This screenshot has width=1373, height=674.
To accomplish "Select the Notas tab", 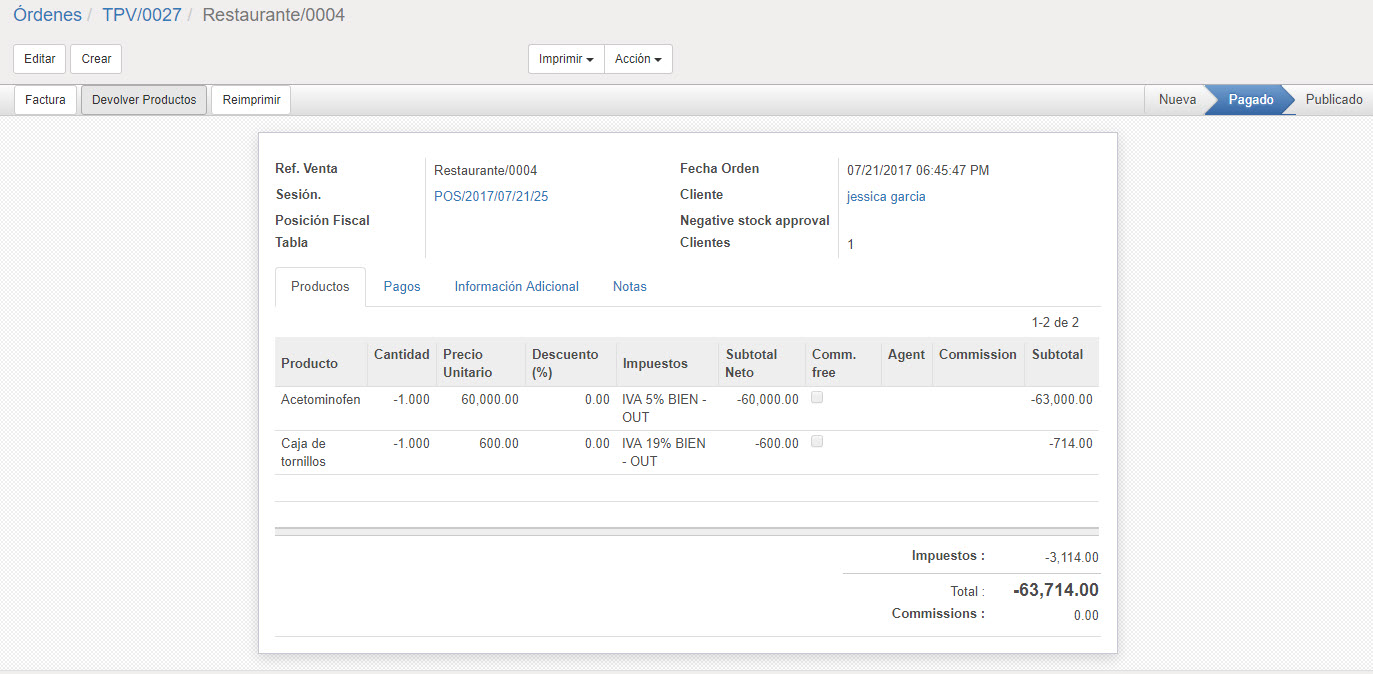I will 629,287.
